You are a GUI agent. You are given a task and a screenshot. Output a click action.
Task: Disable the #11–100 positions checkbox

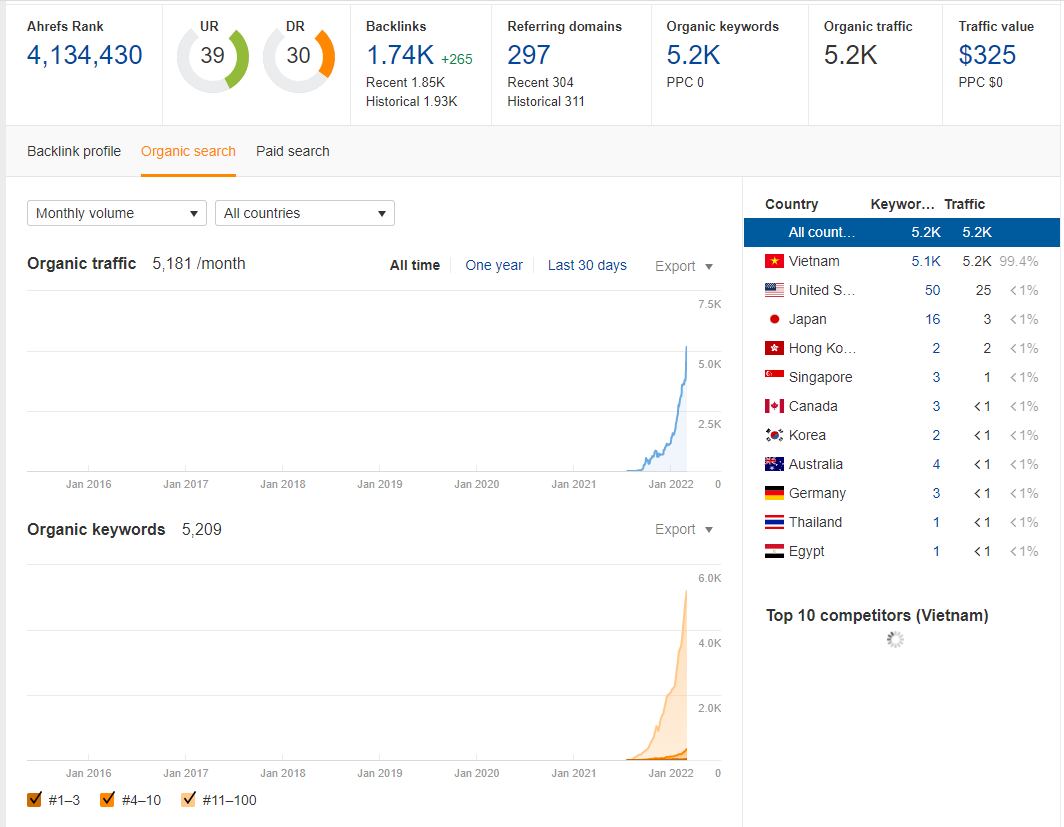click(x=189, y=799)
